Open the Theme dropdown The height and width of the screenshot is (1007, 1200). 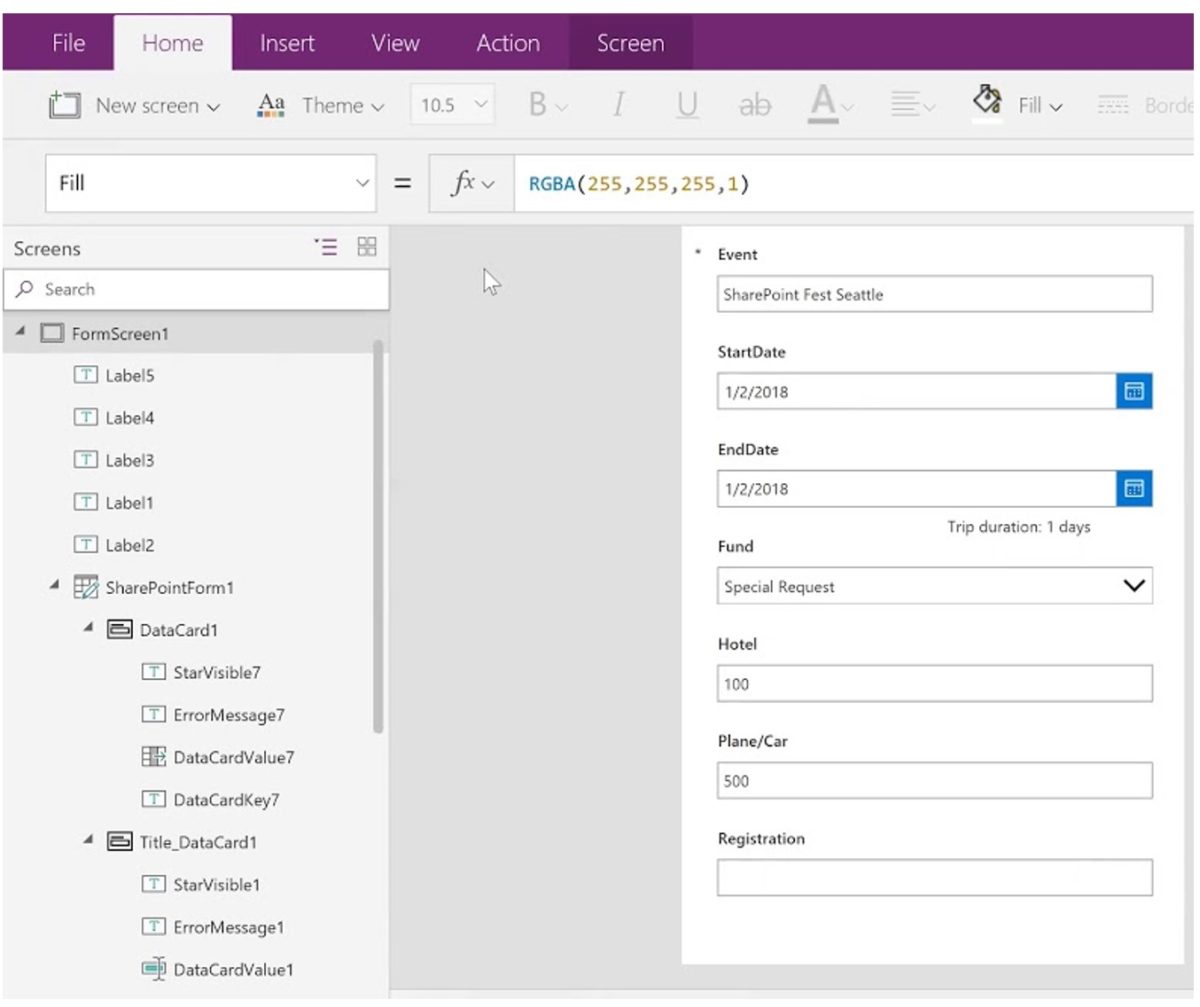(x=321, y=105)
